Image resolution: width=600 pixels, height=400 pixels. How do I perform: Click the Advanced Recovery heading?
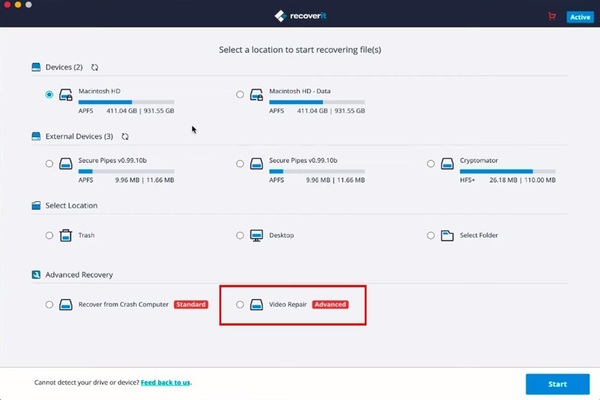(x=79, y=275)
